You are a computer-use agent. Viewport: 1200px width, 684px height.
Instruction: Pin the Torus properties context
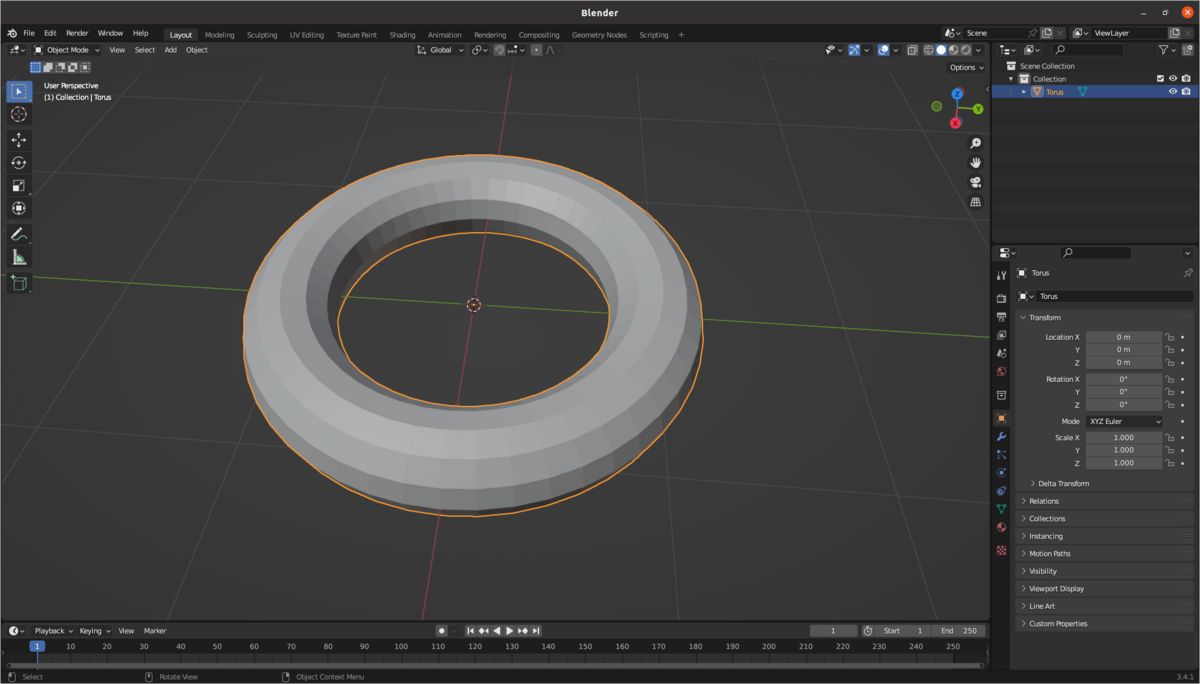1188,273
